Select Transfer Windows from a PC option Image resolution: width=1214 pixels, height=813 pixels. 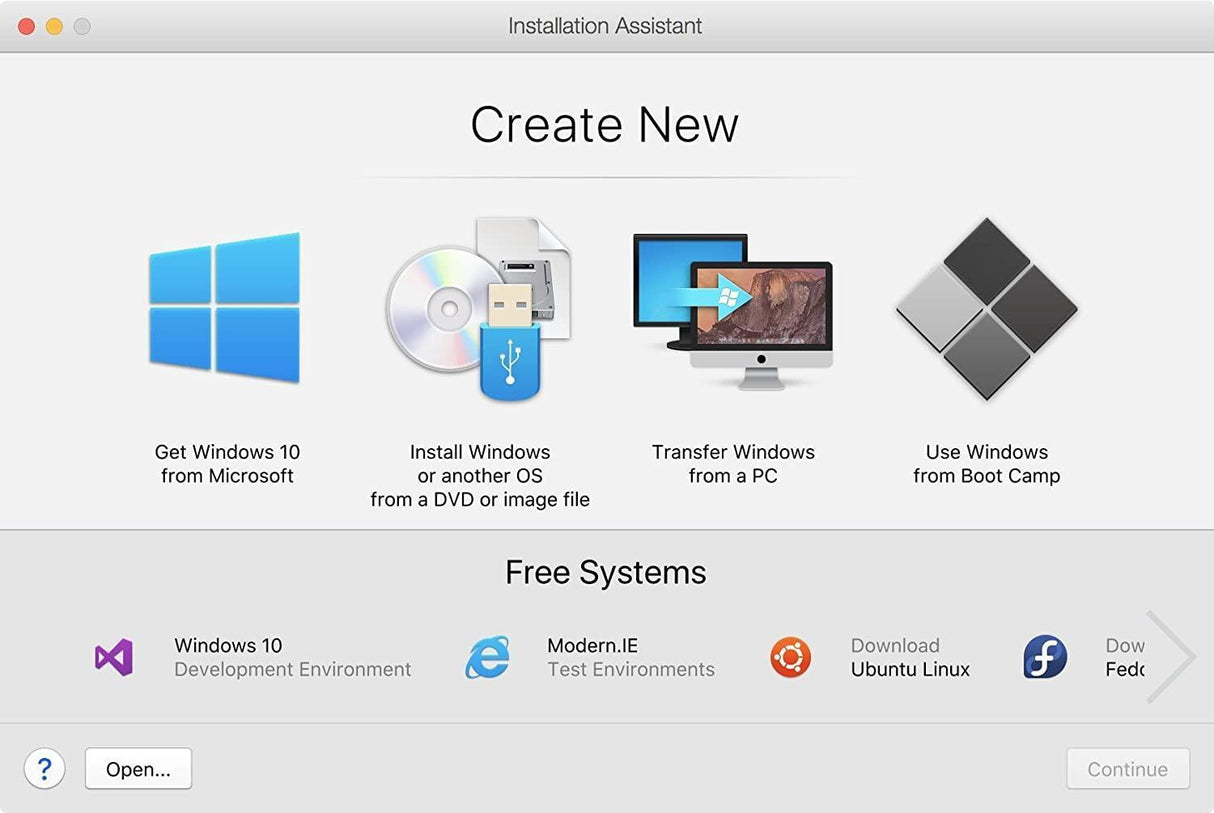click(733, 464)
